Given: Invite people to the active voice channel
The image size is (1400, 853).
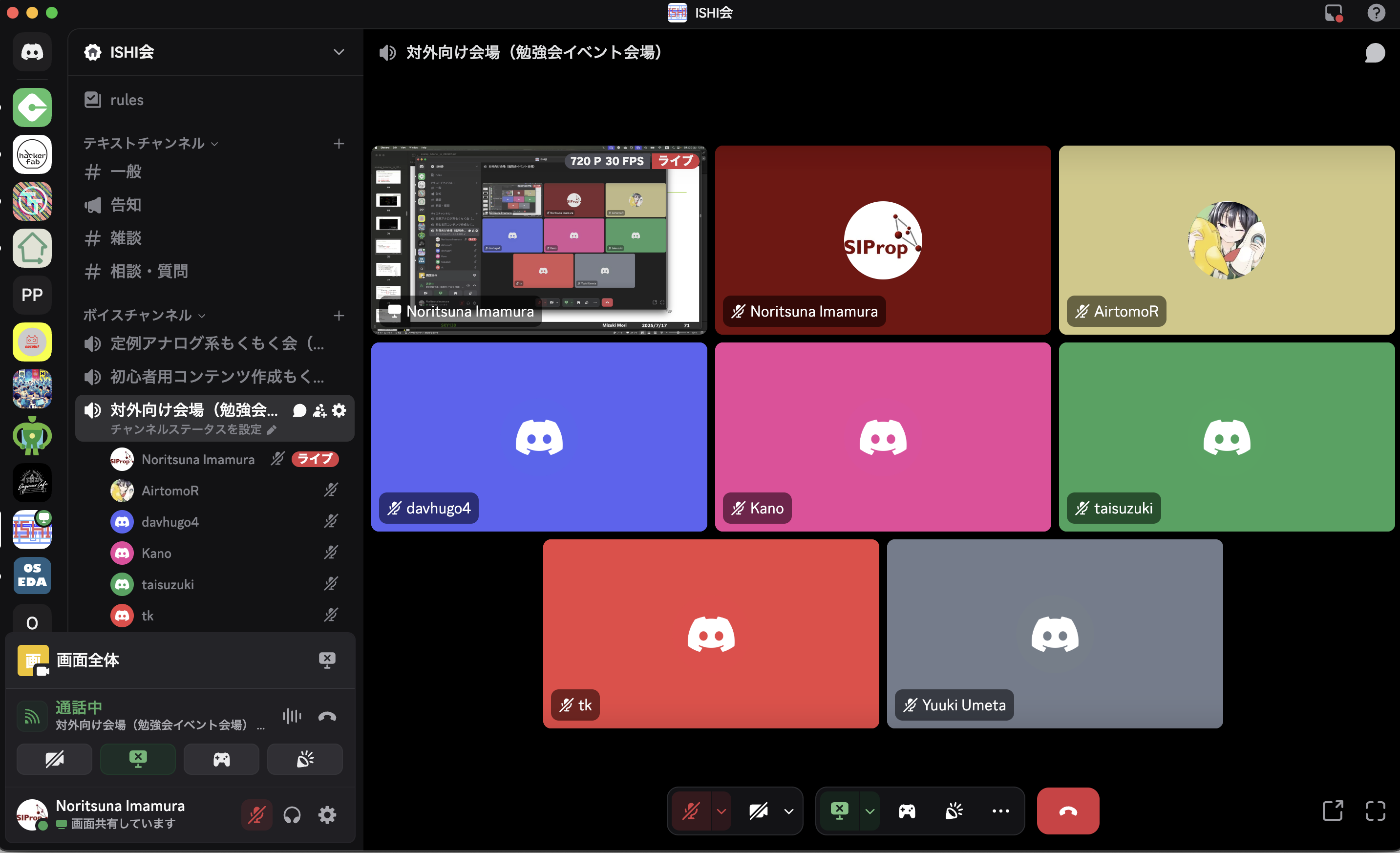Looking at the screenshot, I should pos(319,410).
